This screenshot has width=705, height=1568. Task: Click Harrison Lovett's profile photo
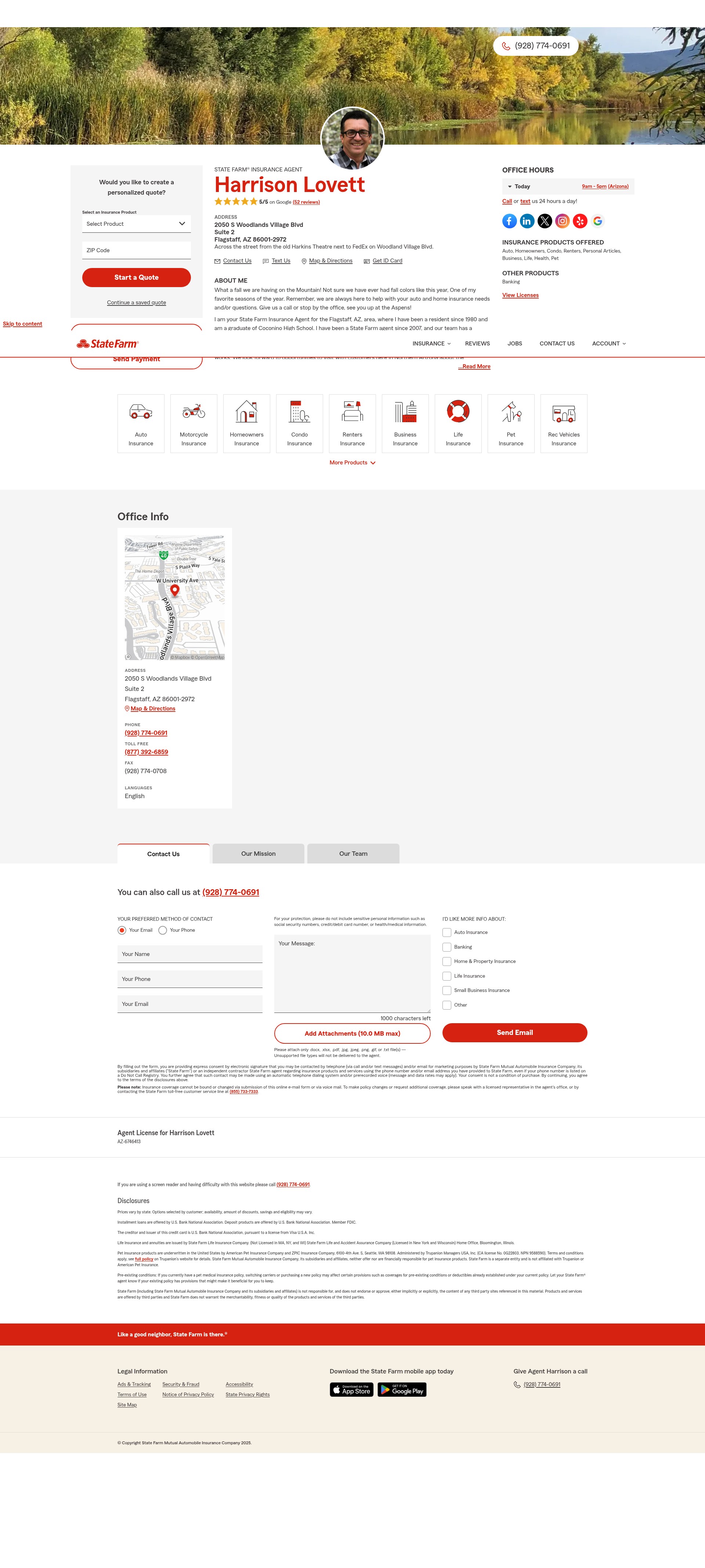(x=352, y=139)
